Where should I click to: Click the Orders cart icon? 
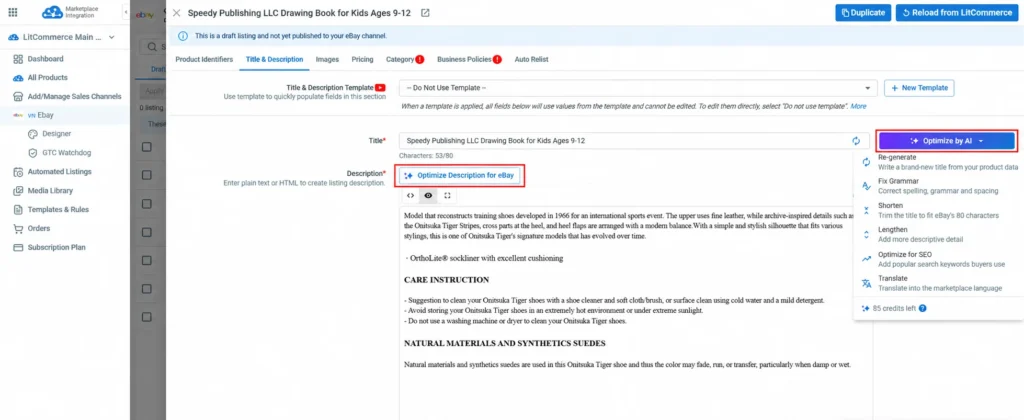[x=18, y=229]
